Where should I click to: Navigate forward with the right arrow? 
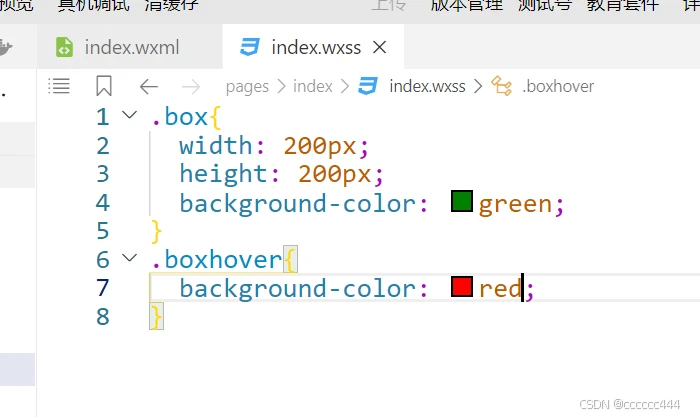click(191, 86)
